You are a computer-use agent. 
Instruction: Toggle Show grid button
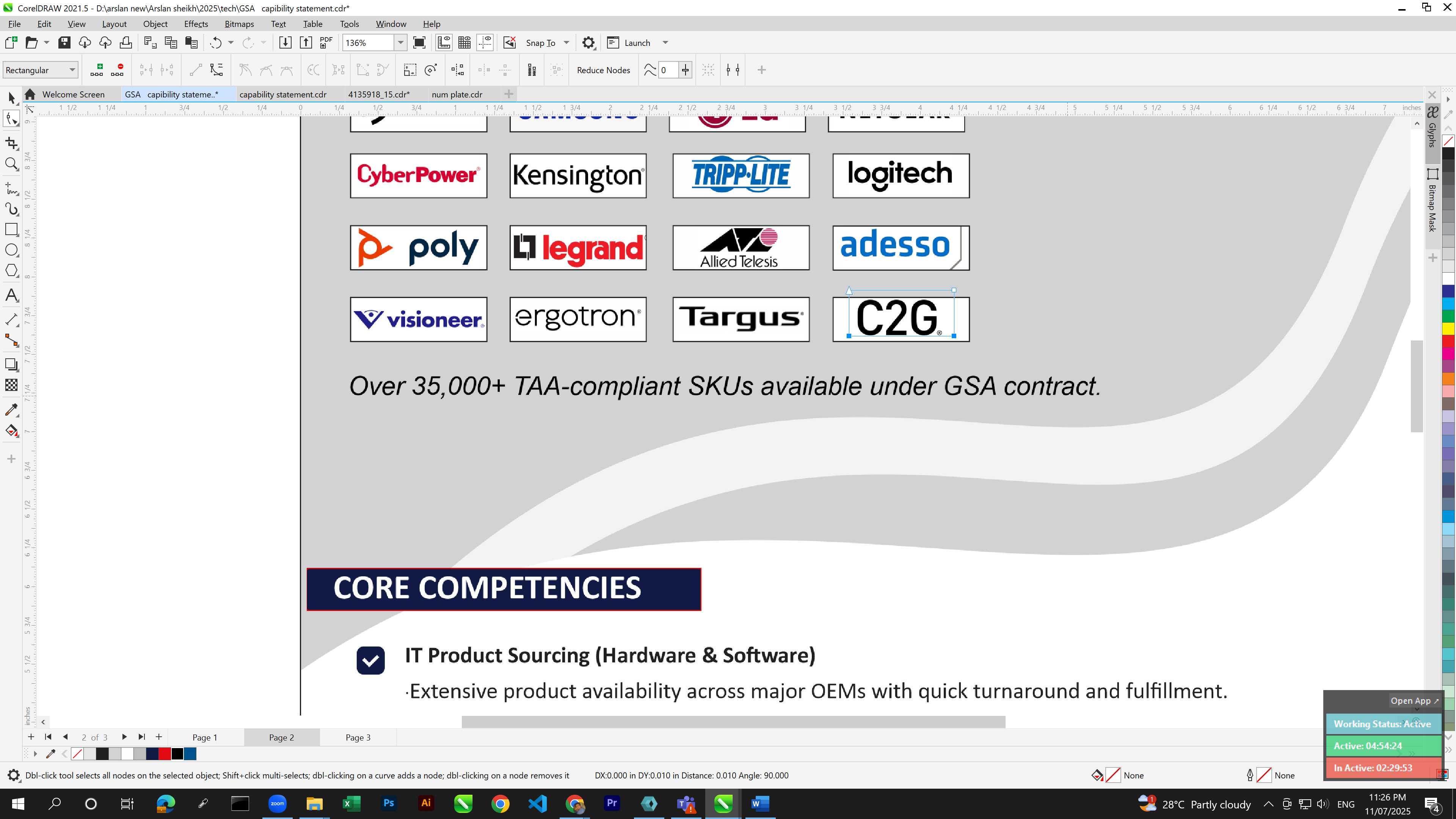pyautogui.click(x=464, y=42)
